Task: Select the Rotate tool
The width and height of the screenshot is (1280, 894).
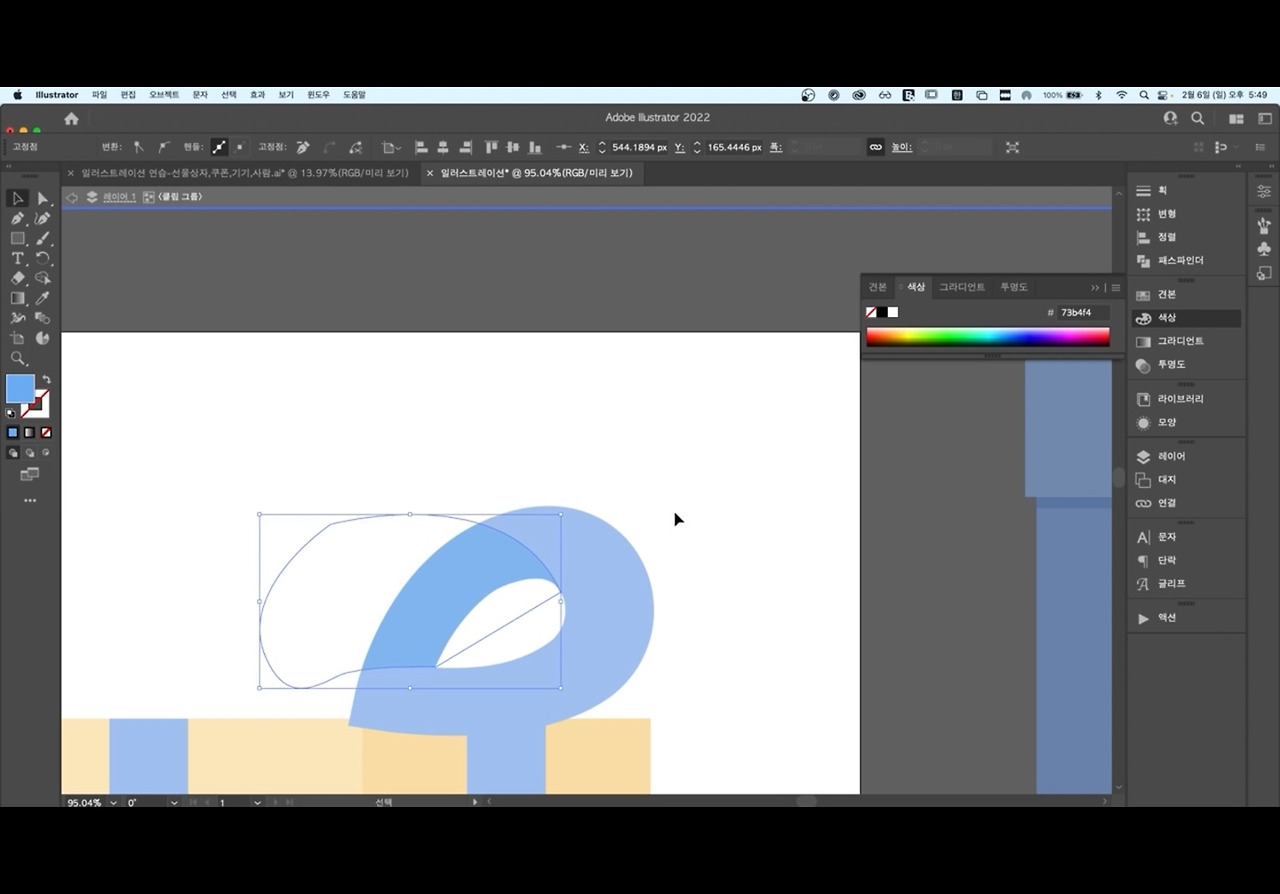Action: (x=43, y=259)
